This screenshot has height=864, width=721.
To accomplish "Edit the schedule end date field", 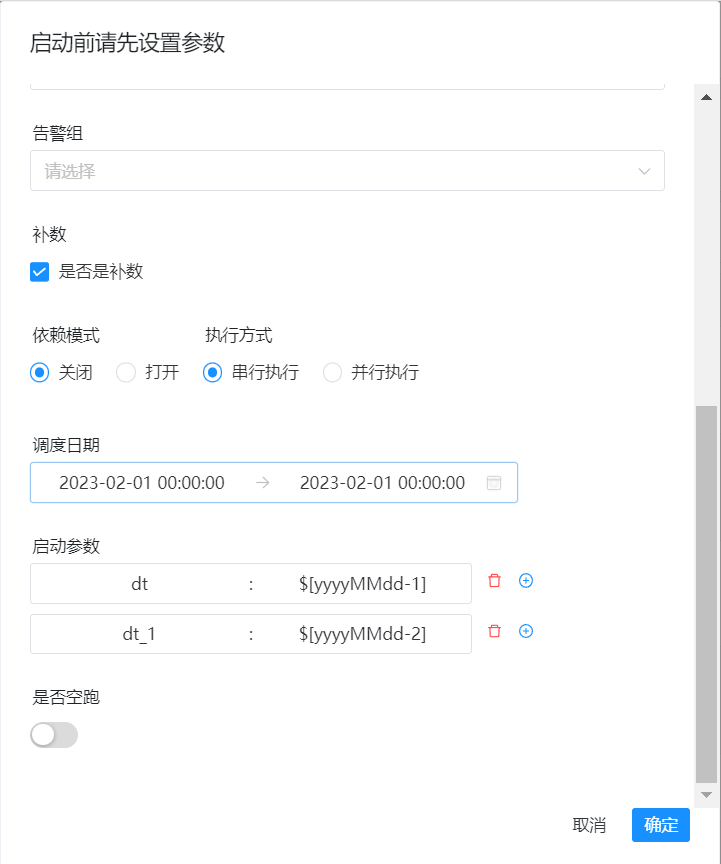I will click(382, 483).
